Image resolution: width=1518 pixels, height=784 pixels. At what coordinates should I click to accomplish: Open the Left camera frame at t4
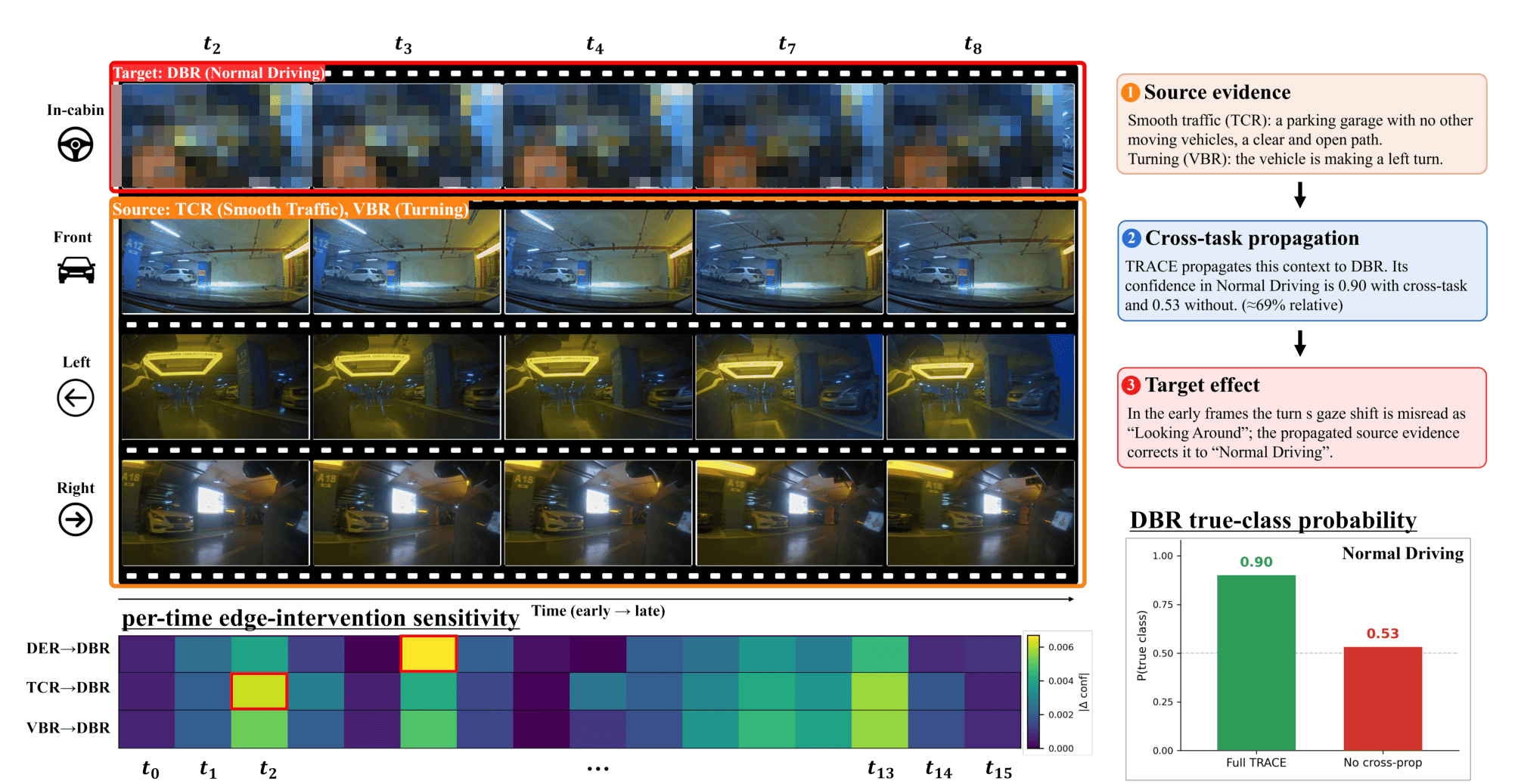pos(598,387)
